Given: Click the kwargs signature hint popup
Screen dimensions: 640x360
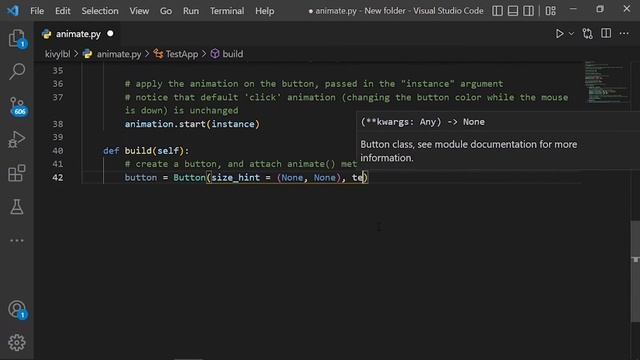Looking at the screenshot, I should pos(422,122).
